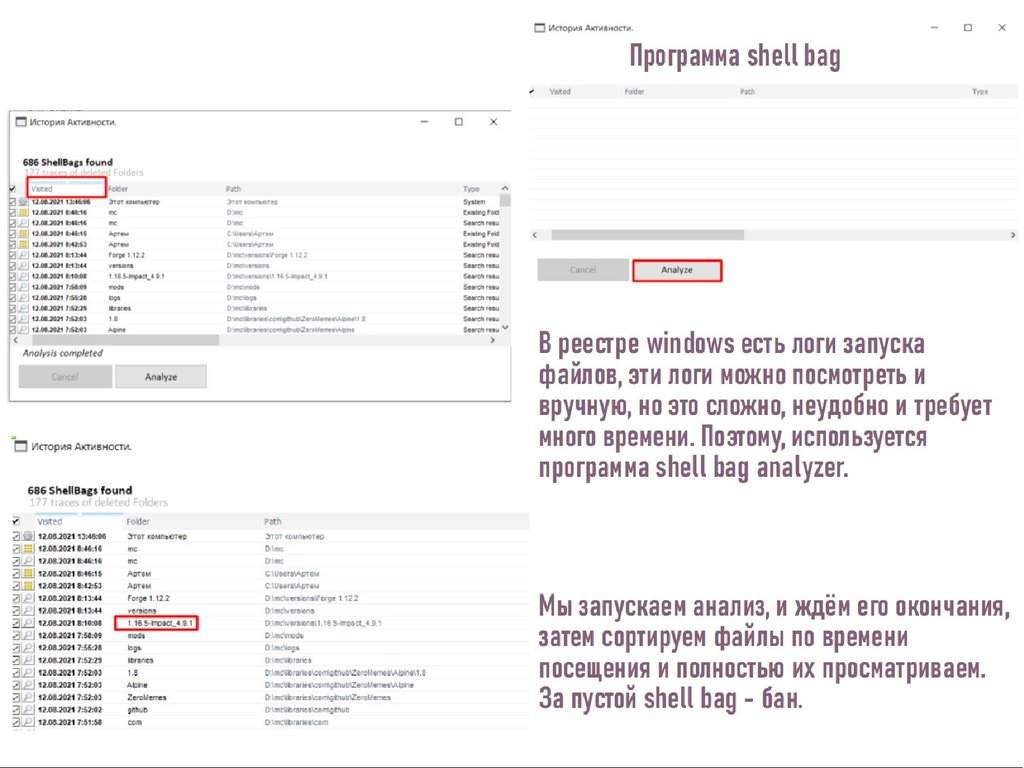Toggle select-all checkbox in the empty-list window
The image size is (1024, 768).
[532, 91]
